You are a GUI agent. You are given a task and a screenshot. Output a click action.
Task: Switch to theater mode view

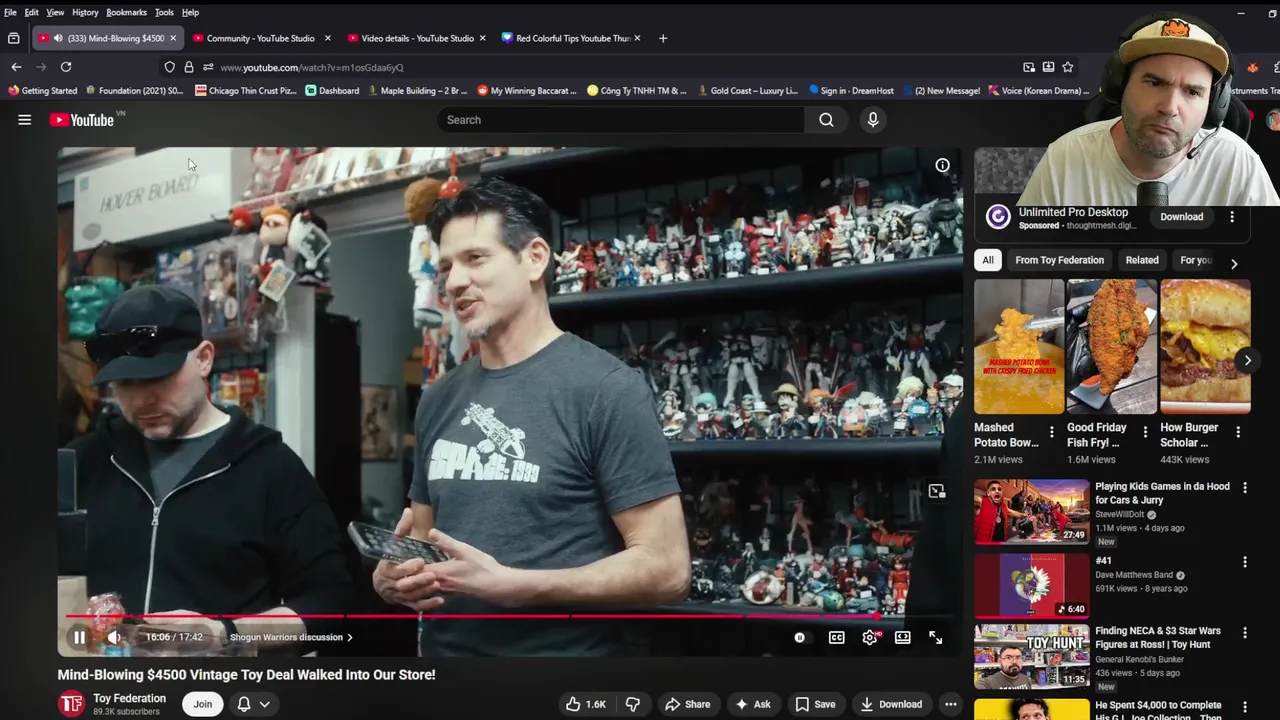tap(902, 637)
